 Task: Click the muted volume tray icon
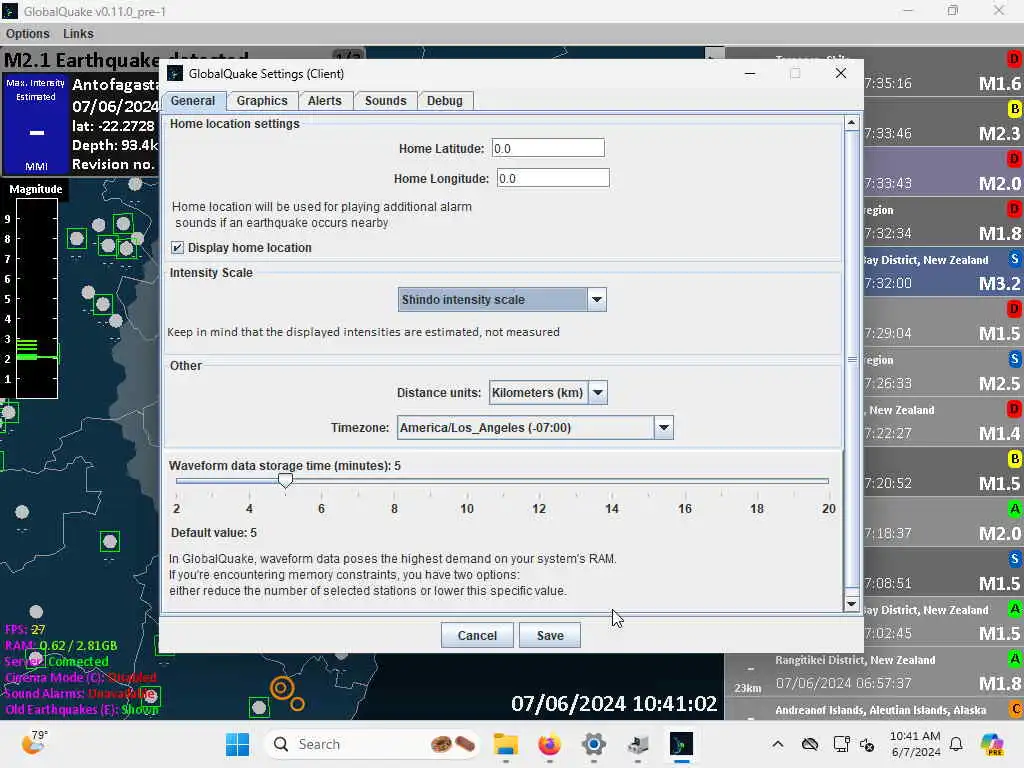(867, 744)
